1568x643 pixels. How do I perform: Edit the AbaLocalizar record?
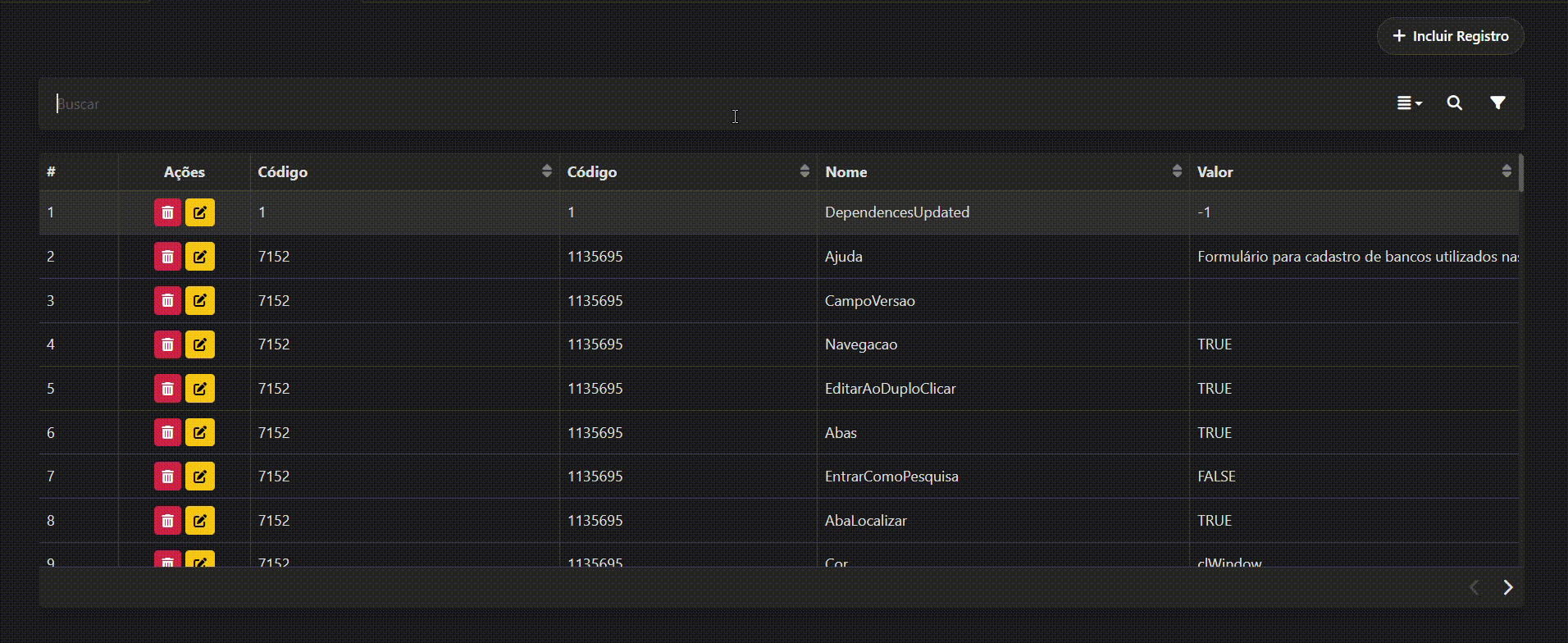[x=199, y=521]
